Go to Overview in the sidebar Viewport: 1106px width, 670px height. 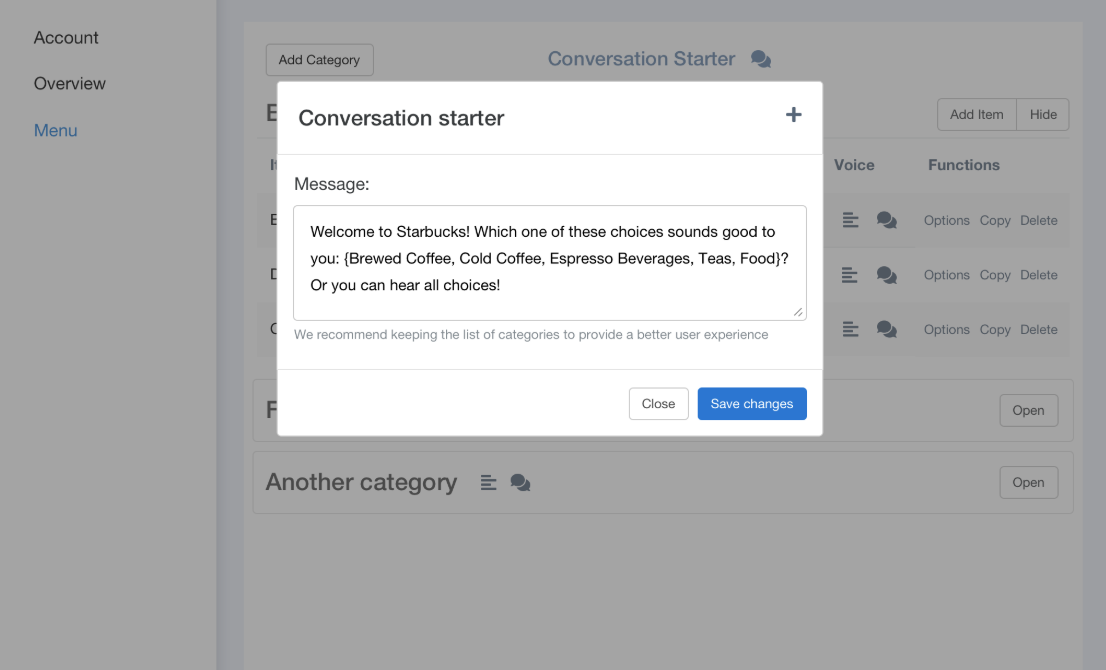(x=70, y=83)
